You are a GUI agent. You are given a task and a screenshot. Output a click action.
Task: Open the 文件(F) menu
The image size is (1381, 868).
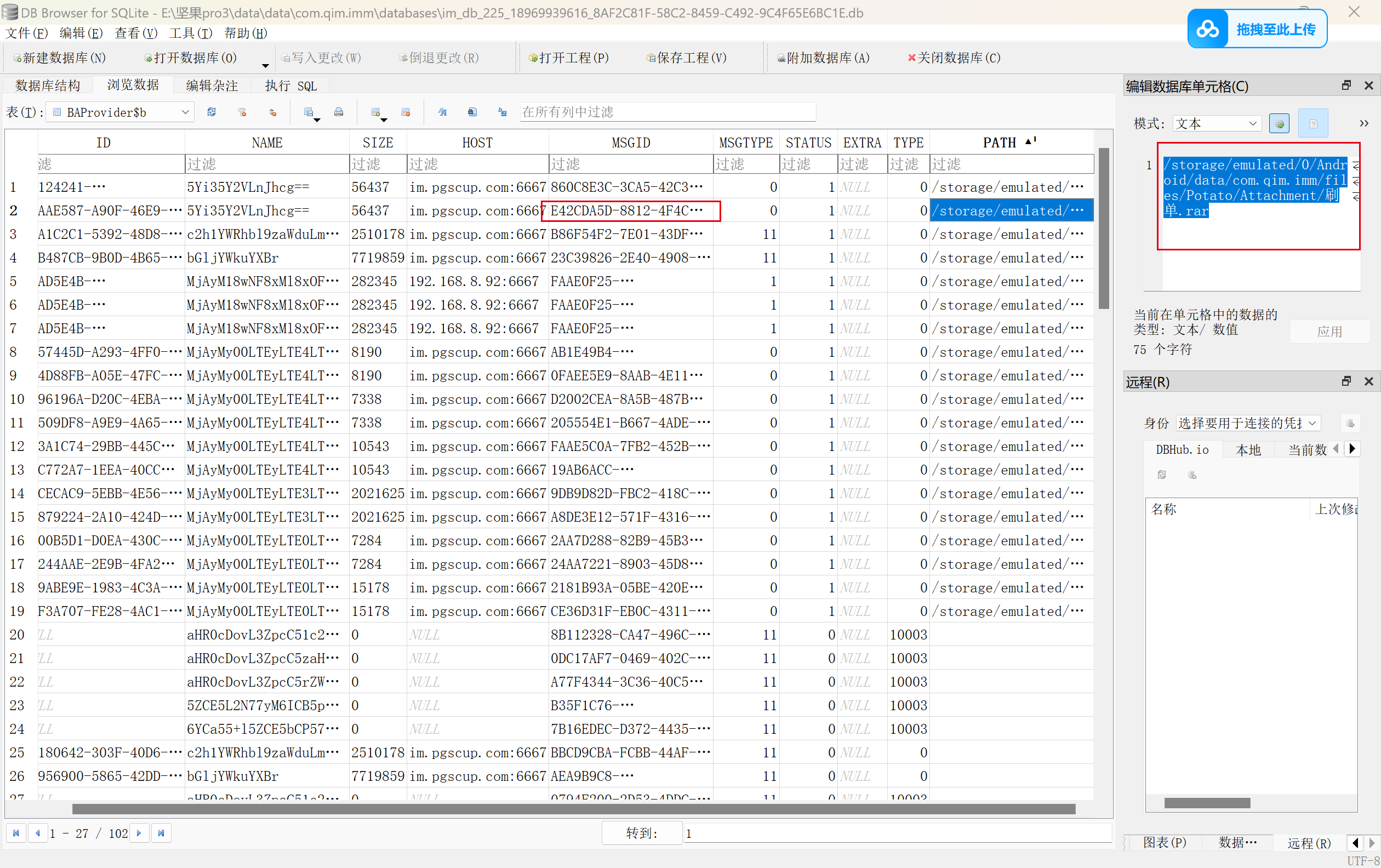(x=26, y=33)
